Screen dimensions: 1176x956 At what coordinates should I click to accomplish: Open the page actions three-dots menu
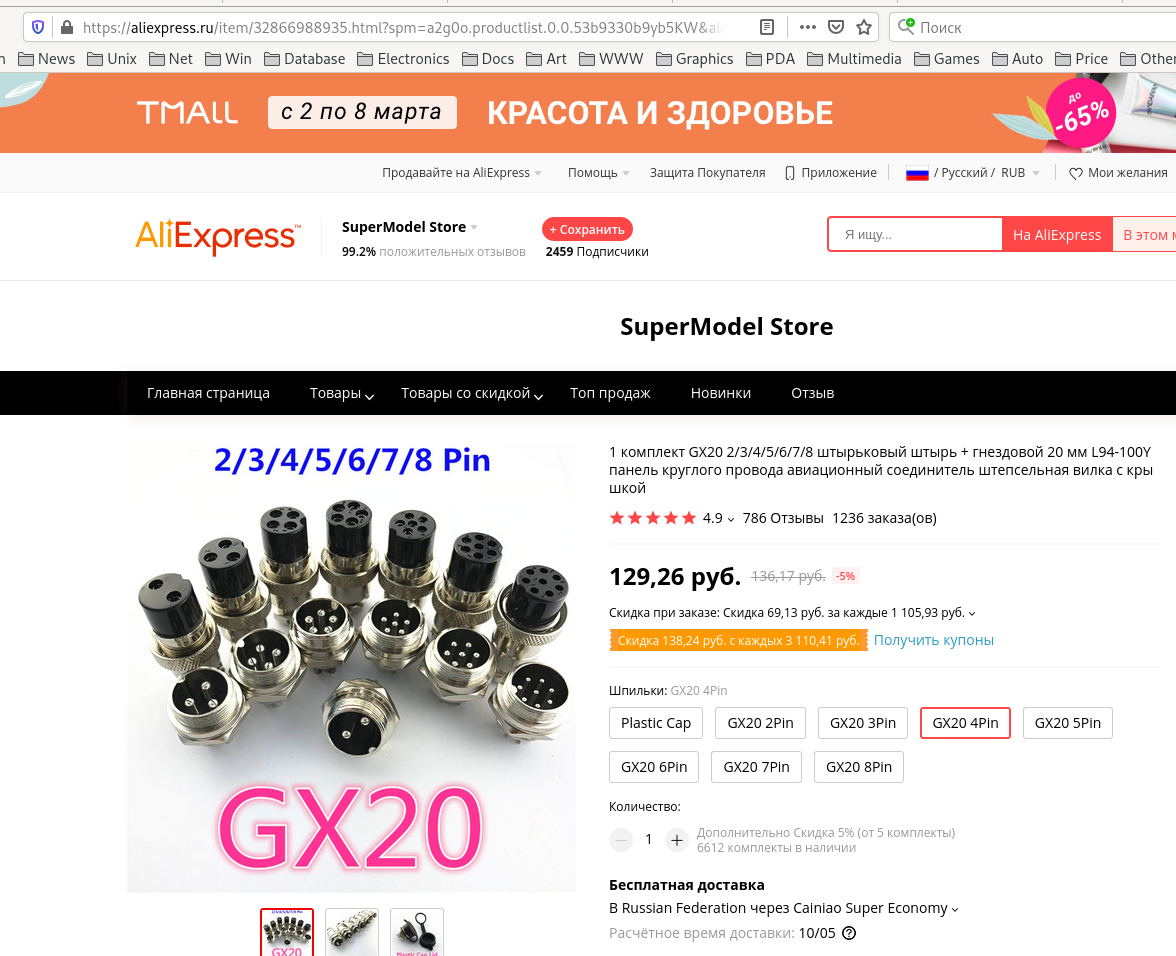[x=808, y=28]
